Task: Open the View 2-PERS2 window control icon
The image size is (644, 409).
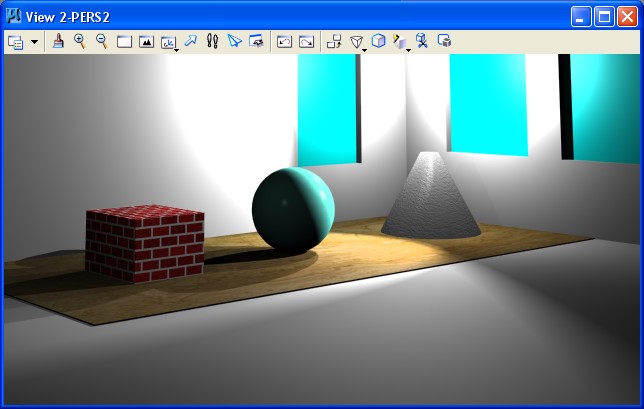Action: [14, 16]
